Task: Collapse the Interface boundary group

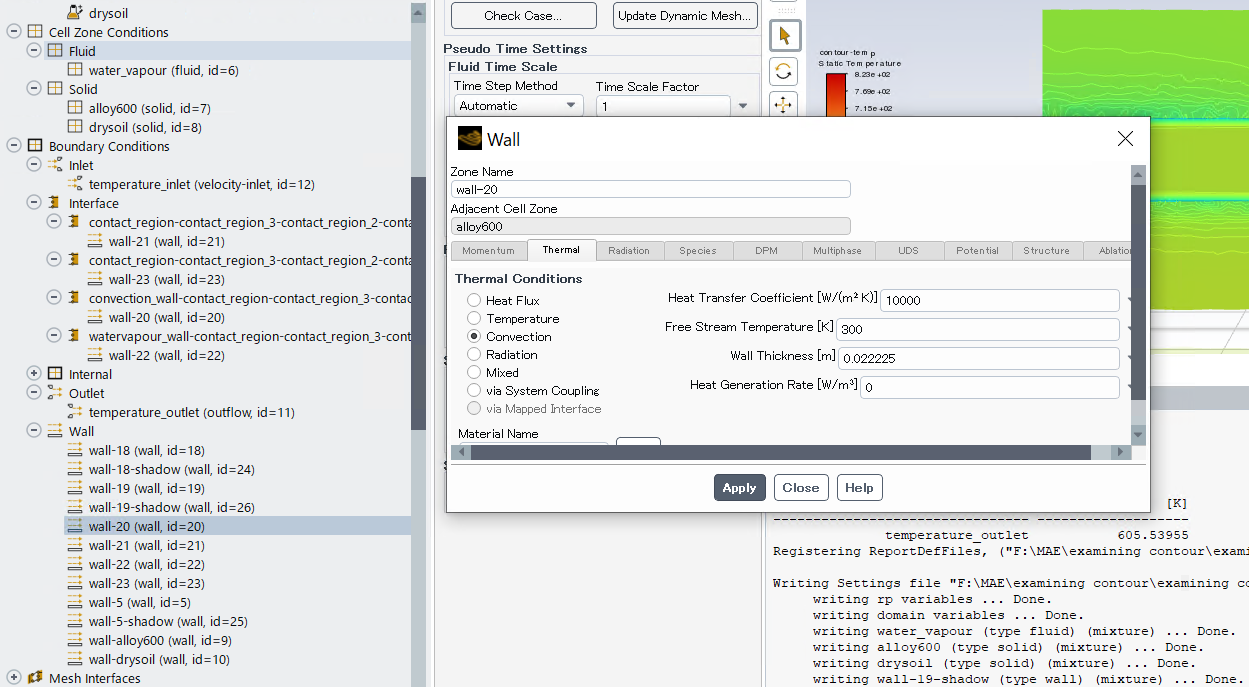Action: [x=34, y=203]
